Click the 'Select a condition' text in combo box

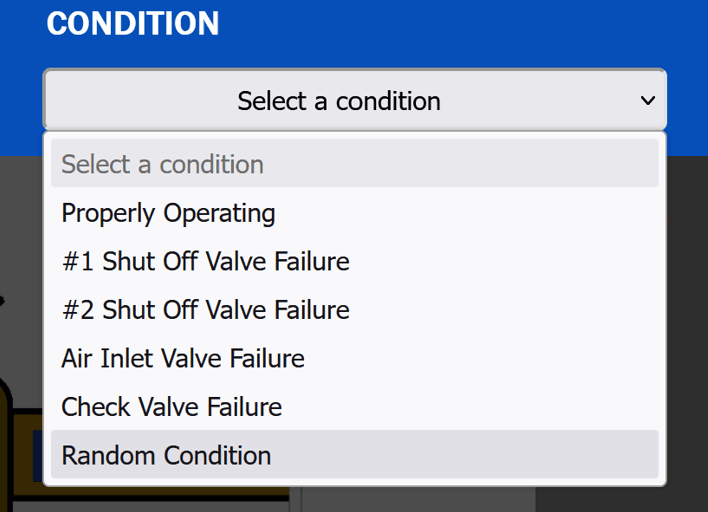point(338,101)
